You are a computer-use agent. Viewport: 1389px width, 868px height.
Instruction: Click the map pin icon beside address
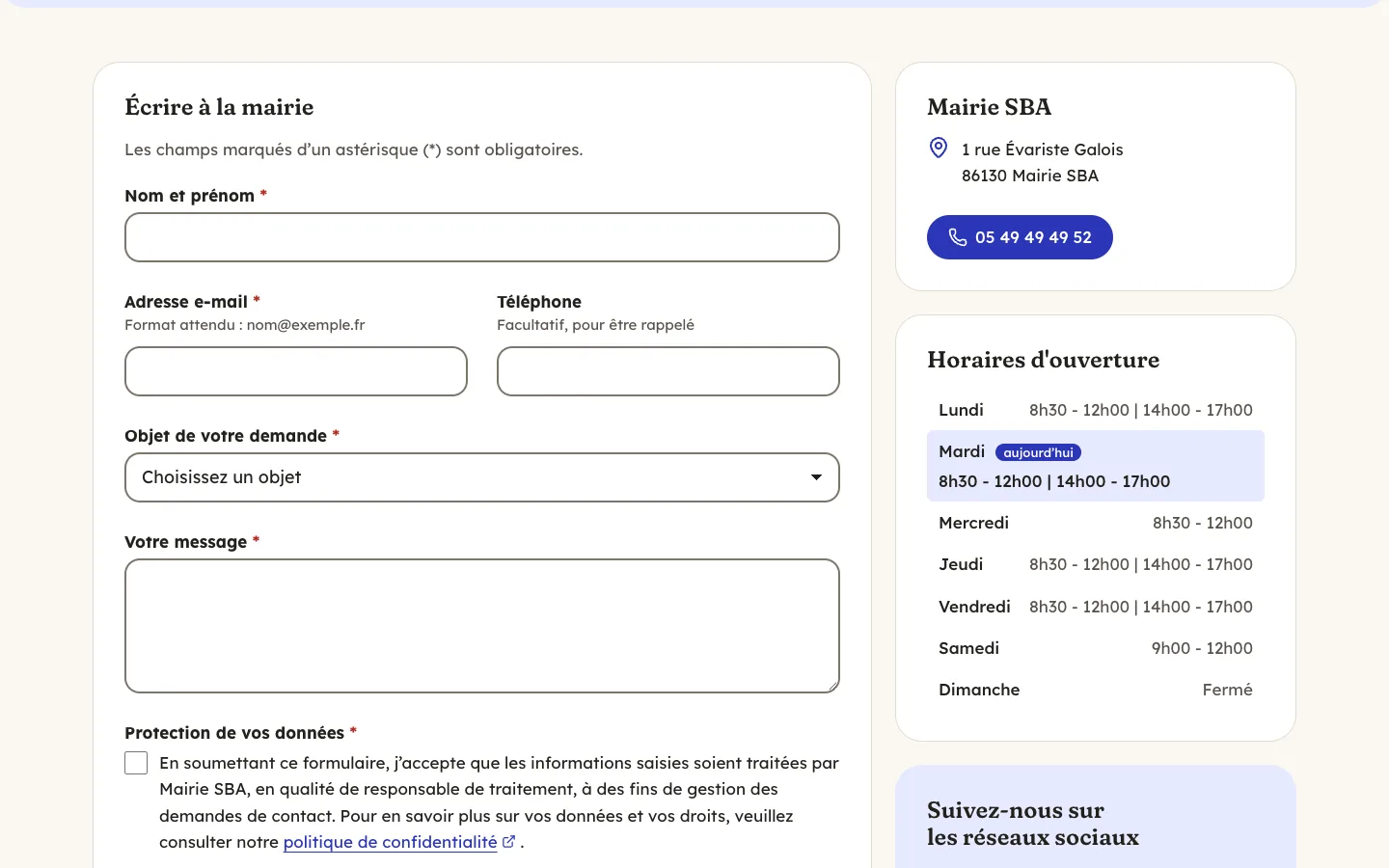(938, 148)
